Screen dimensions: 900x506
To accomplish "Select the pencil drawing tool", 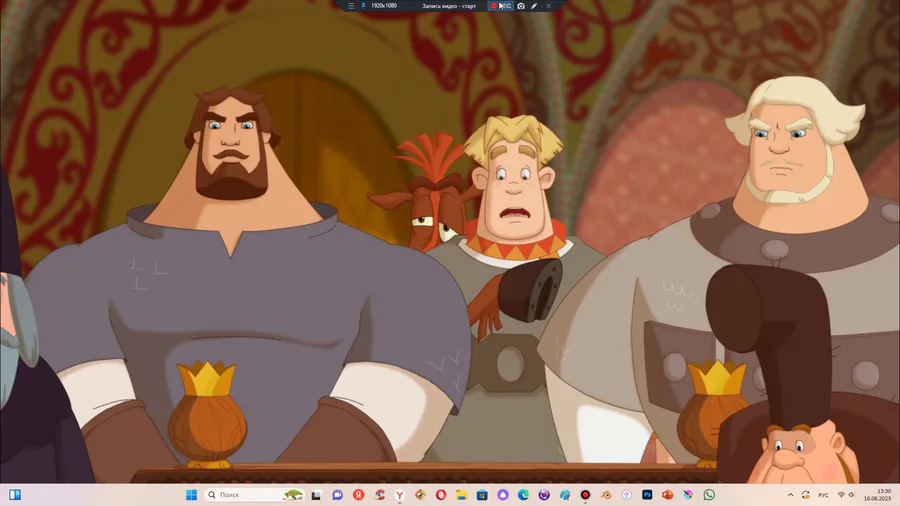I will coord(534,6).
